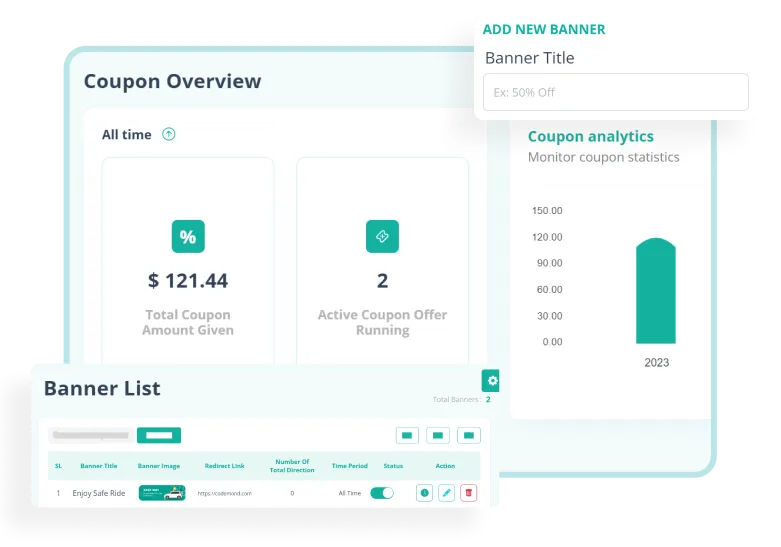
Task: Click the ADD NEW BANNER heading
Action: (x=544, y=29)
